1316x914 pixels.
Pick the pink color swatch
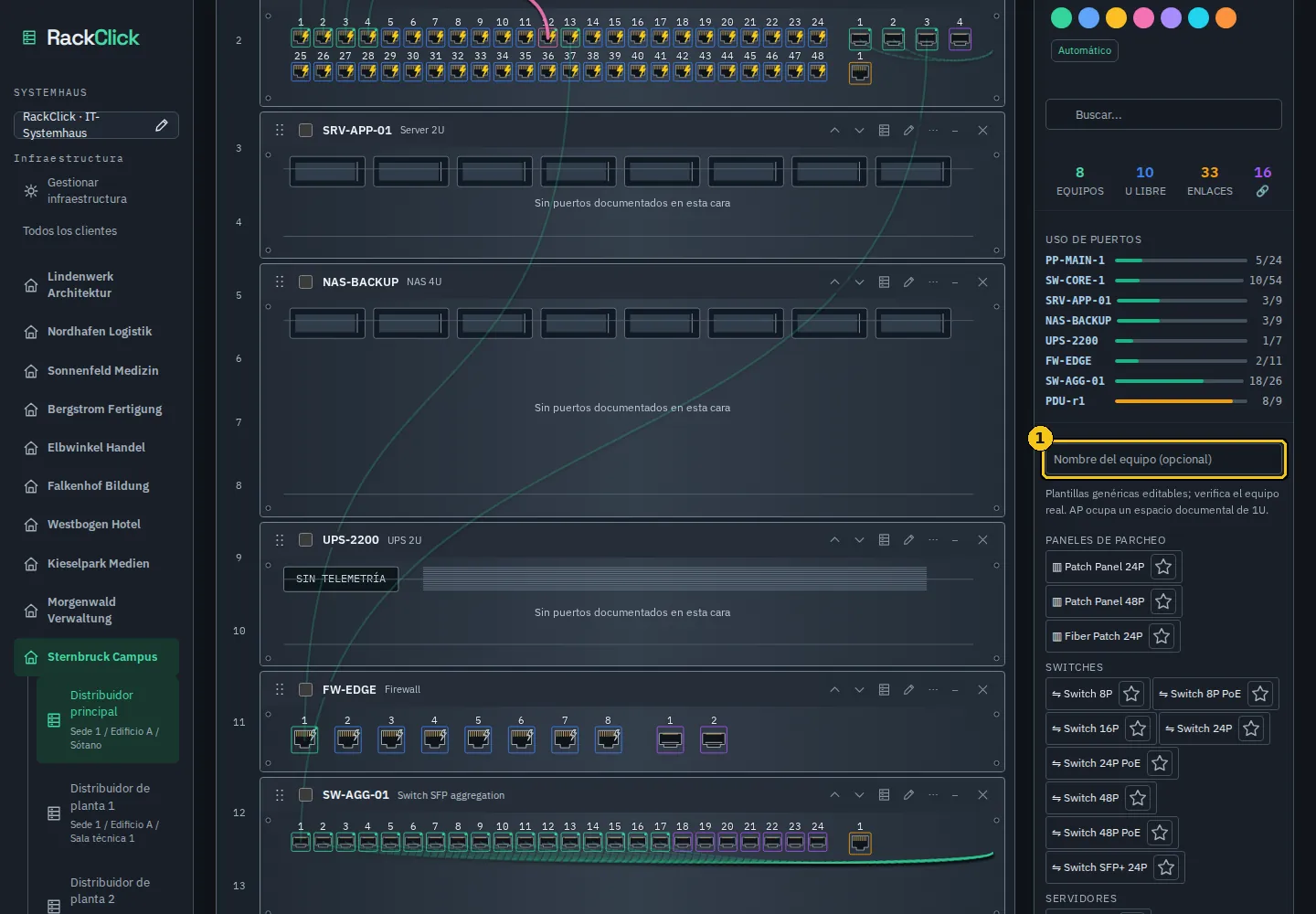point(1143,18)
